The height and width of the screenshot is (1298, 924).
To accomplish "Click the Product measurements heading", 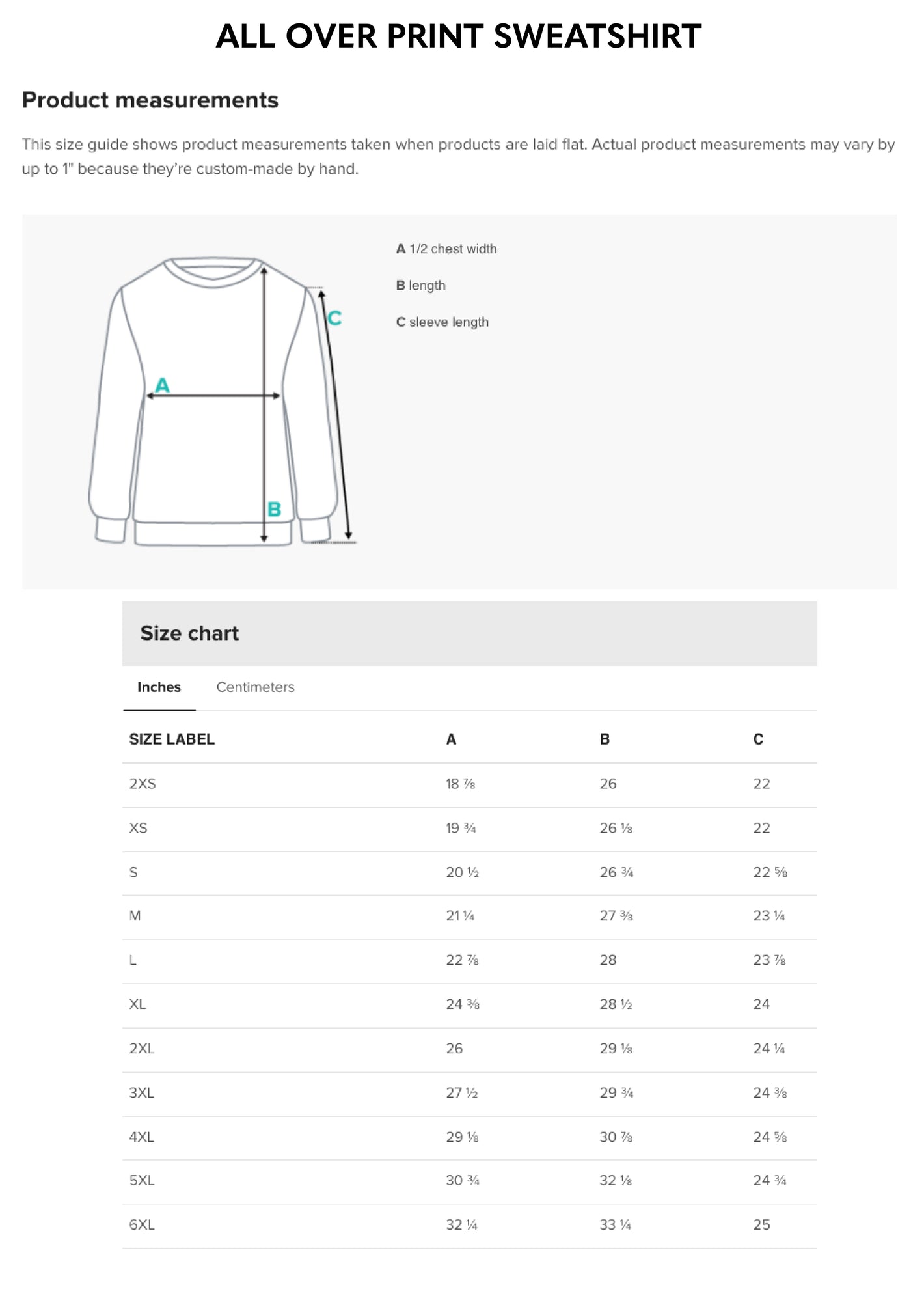I will (150, 101).
